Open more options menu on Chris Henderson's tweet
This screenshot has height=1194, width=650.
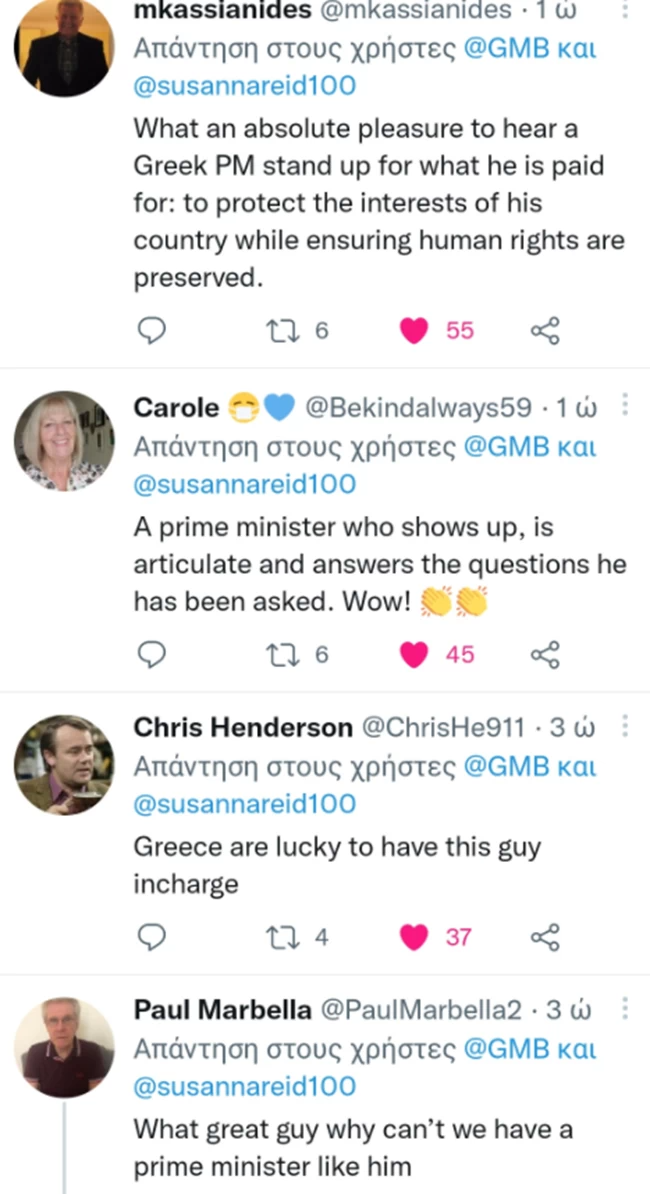[625, 726]
